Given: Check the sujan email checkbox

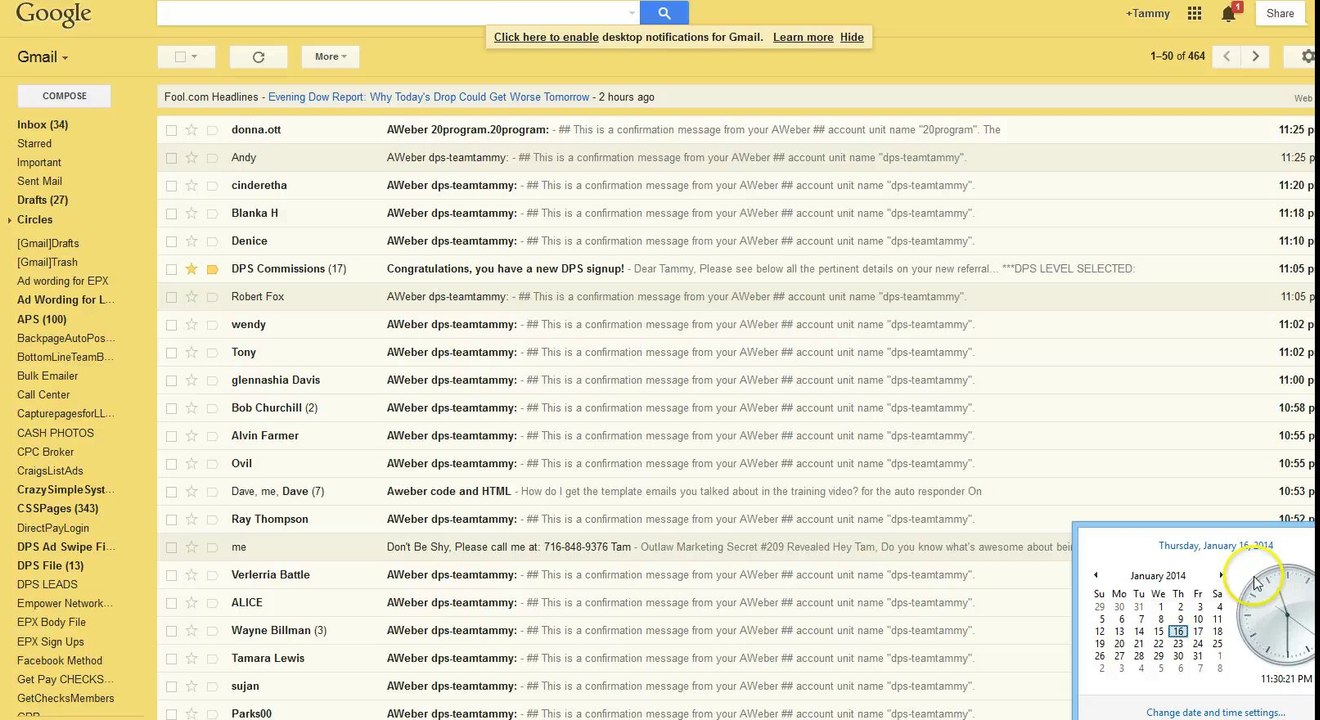Looking at the screenshot, I should tap(171, 687).
